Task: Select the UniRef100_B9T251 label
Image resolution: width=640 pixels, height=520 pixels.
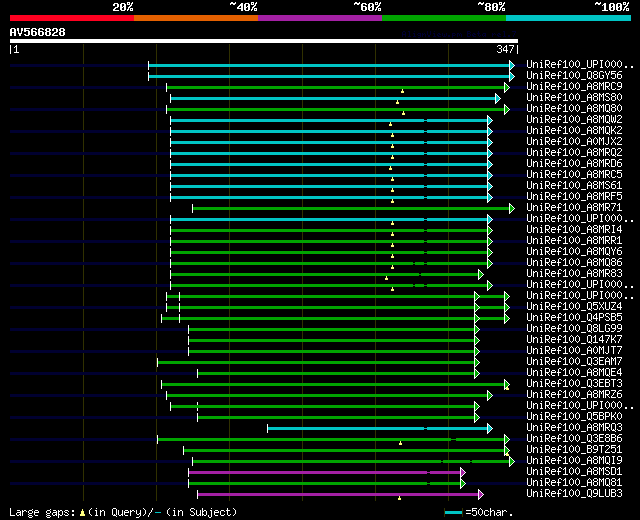Action: pyautogui.click(x=574, y=450)
